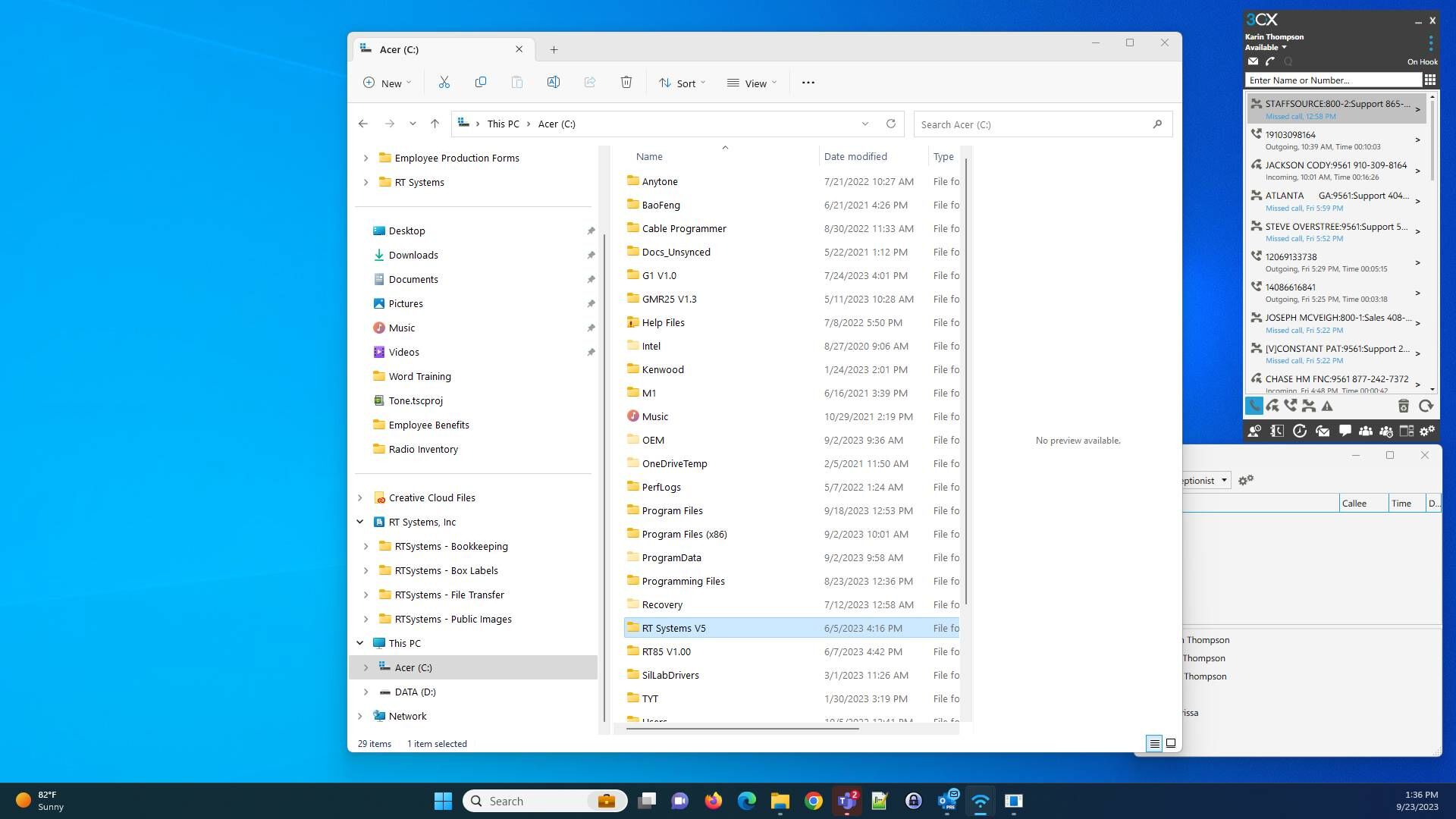Click the Rename icon in File Explorer toolbar

click(554, 83)
